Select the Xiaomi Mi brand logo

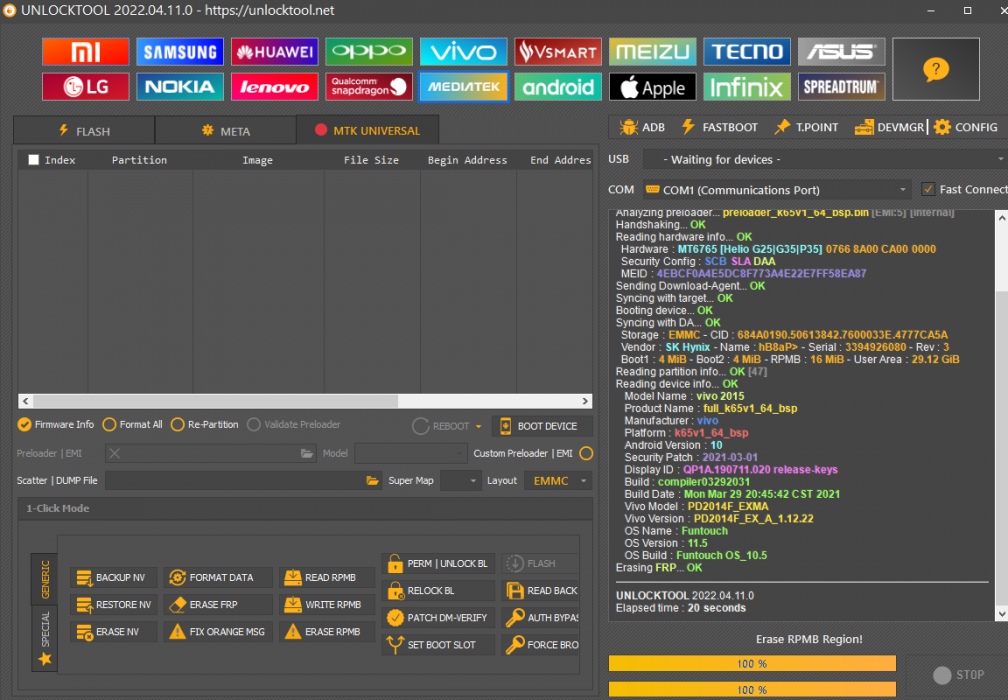tap(86, 52)
